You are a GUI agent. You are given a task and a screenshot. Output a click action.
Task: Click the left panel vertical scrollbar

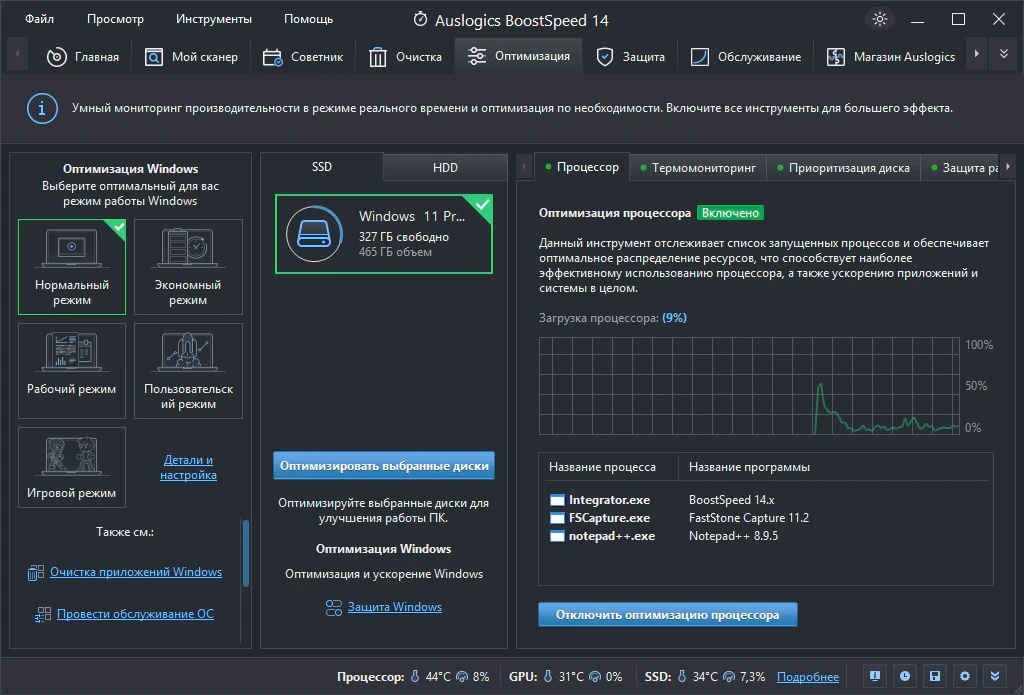click(246, 553)
